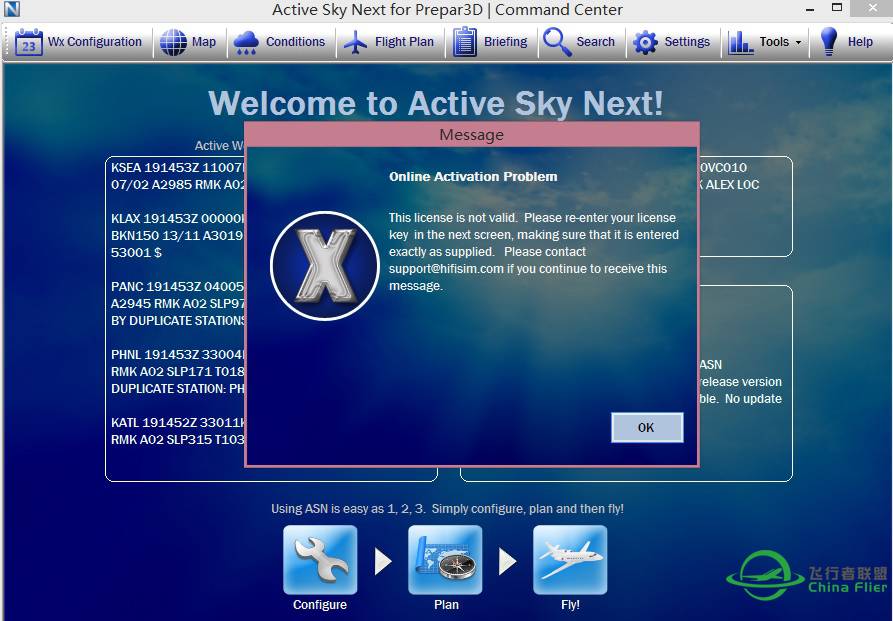Click the Tools bar chart icon

(x=741, y=42)
